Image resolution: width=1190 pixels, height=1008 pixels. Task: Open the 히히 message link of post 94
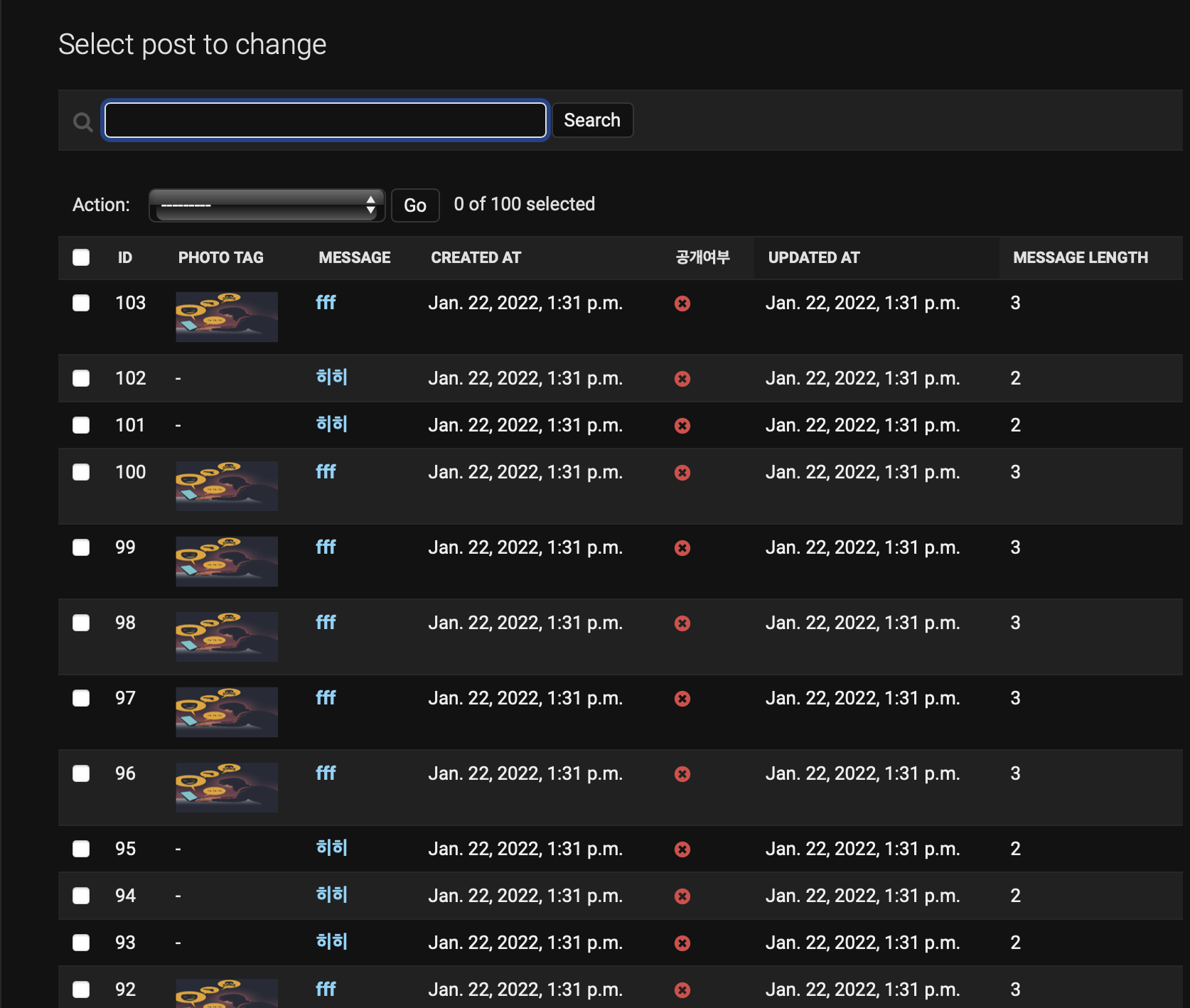coord(332,895)
